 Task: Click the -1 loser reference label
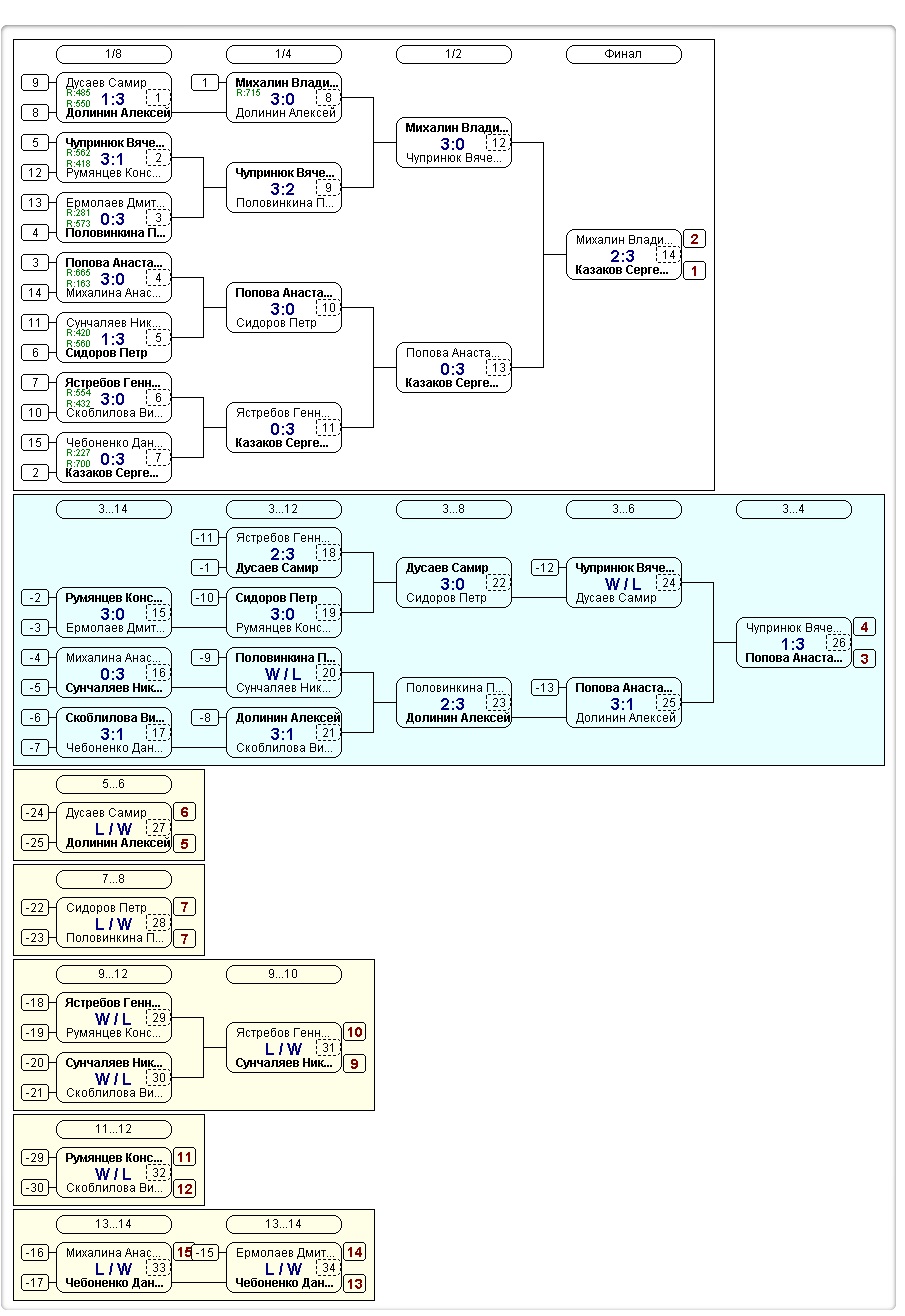click(205, 568)
